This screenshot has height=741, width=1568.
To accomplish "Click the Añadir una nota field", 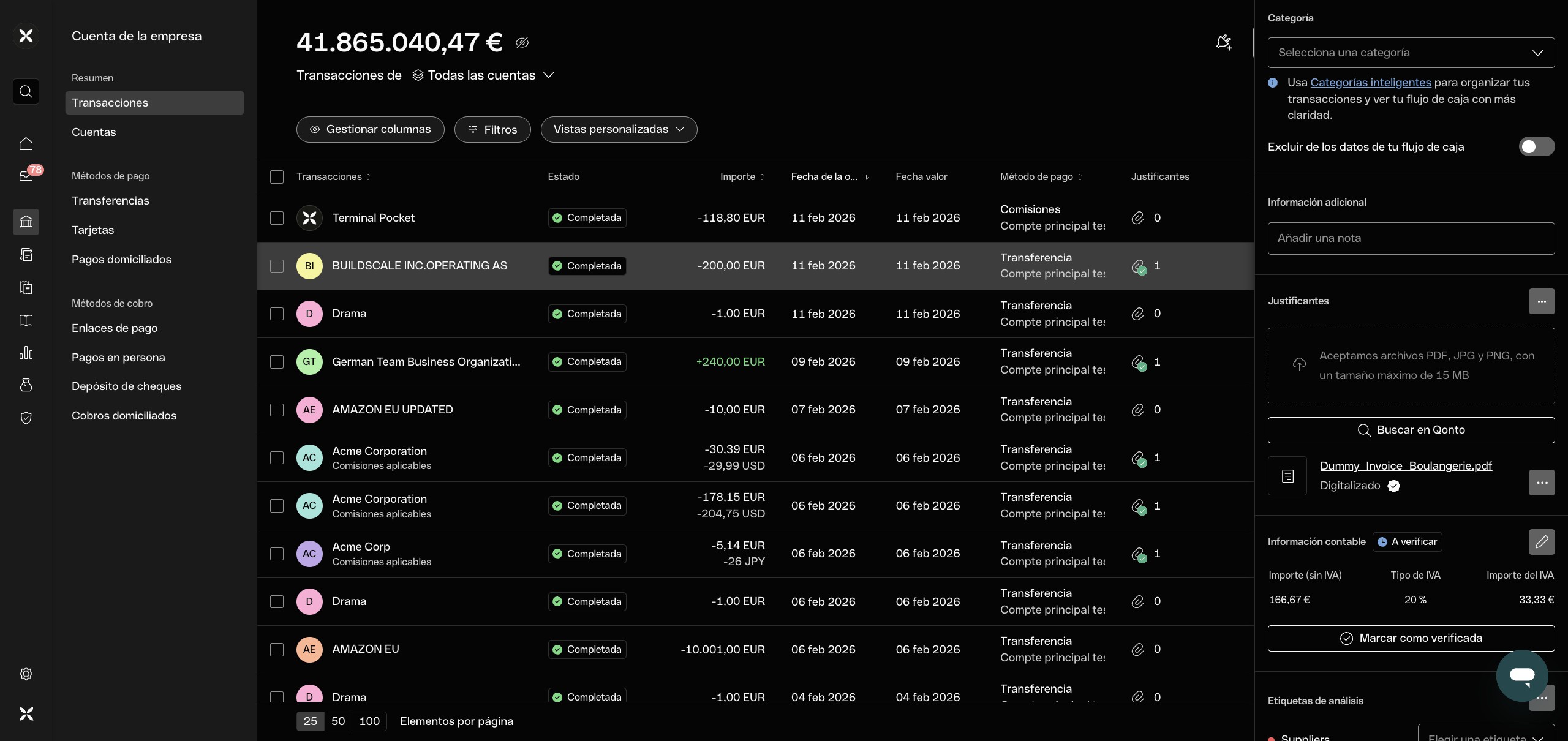I will coord(1411,238).
